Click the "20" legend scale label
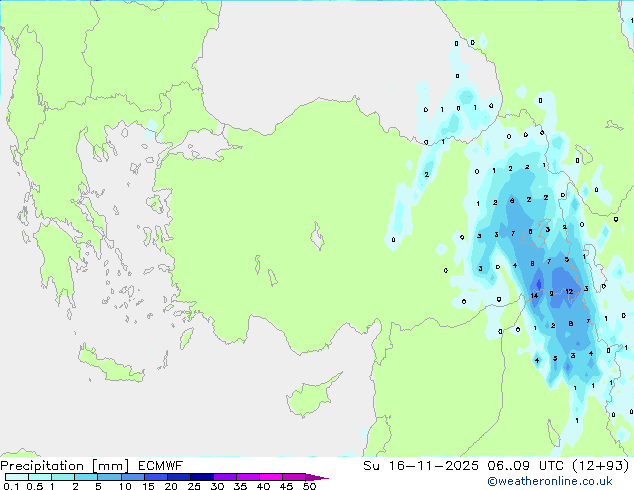Screen dimensions: 634x490 [171, 486]
